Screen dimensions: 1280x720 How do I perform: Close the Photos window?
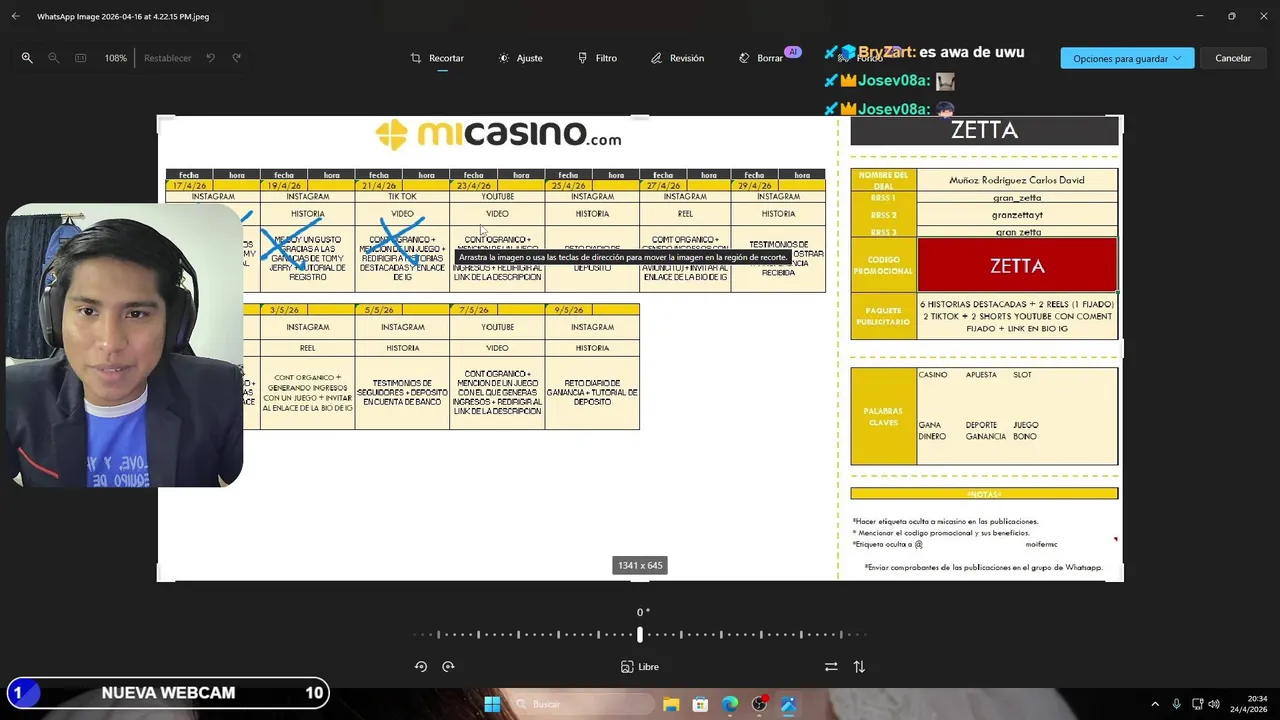[1262, 16]
